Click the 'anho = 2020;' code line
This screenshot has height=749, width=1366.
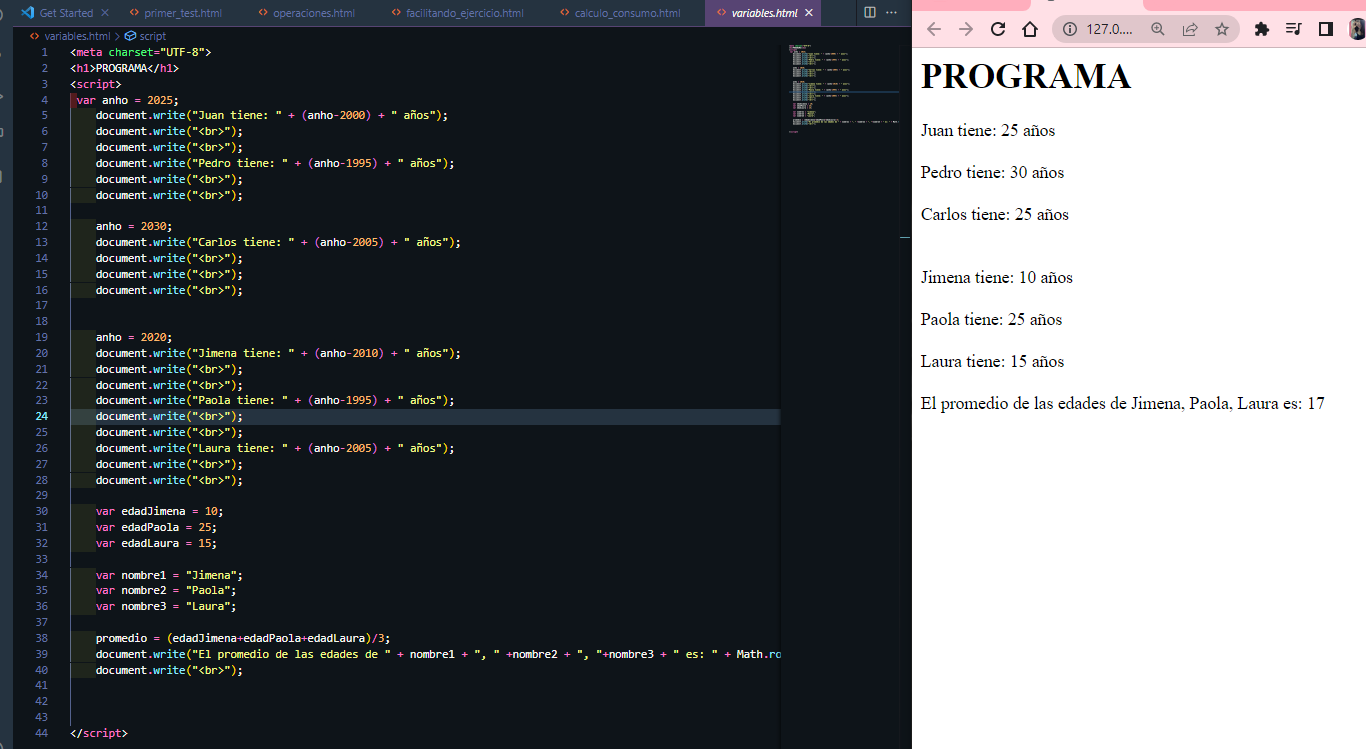[x=134, y=337]
